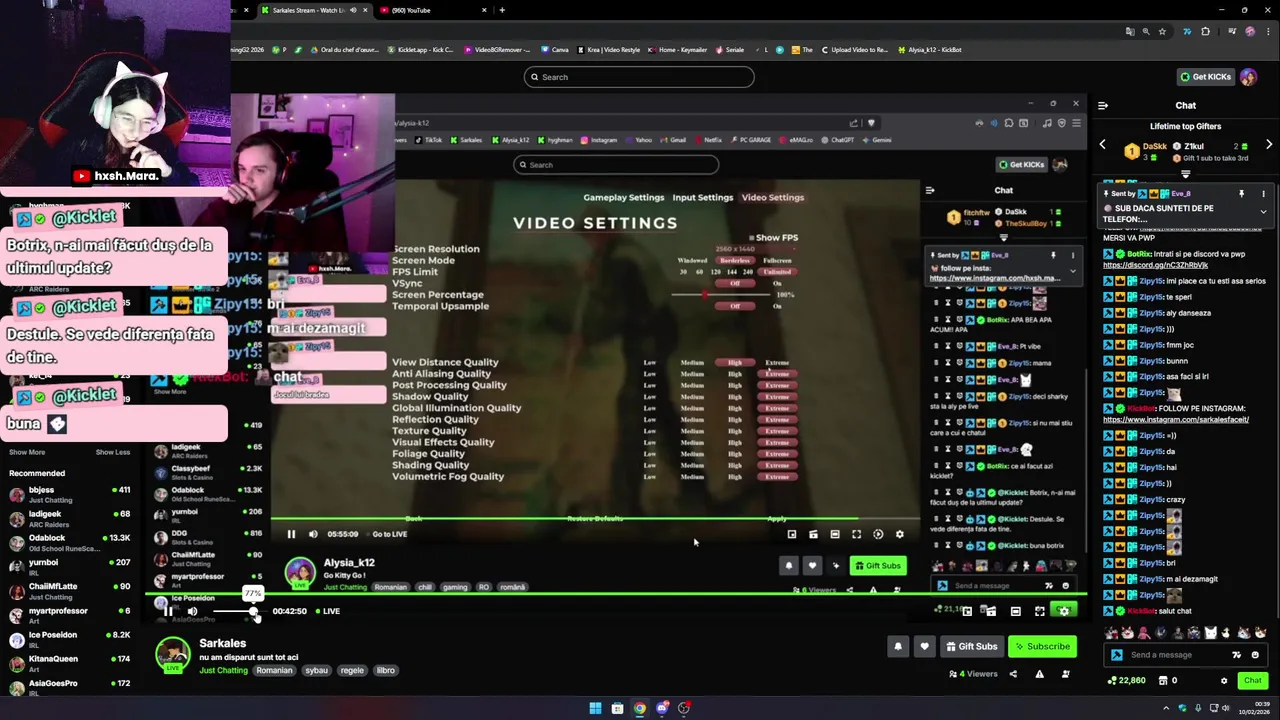The height and width of the screenshot is (720, 1280).
Task: Switch to the Sarkales Stream browser tab
Action: click(x=313, y=10)
